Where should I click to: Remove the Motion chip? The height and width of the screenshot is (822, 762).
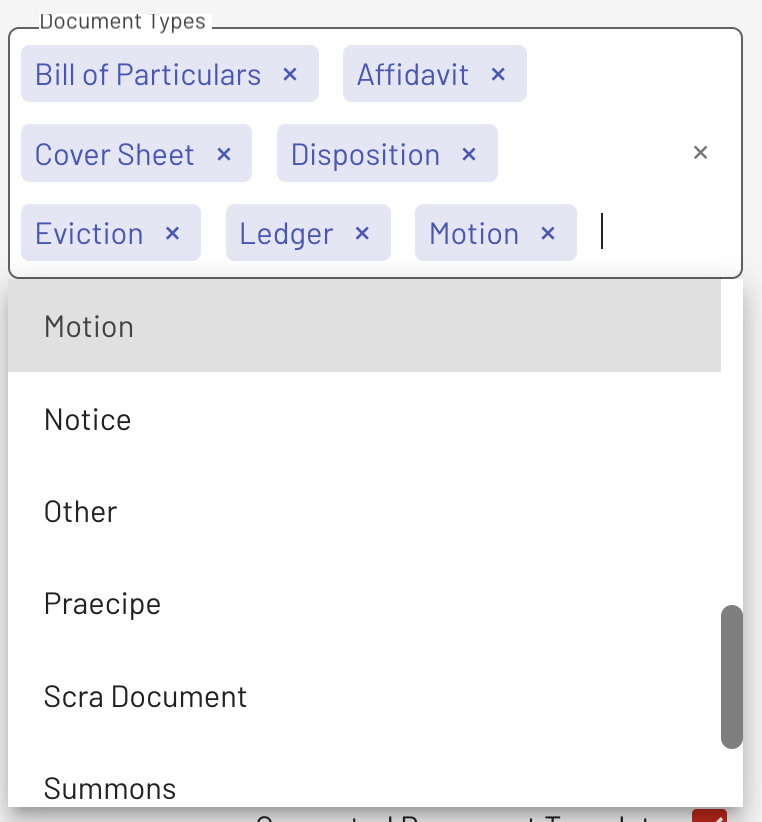[548, 233]
